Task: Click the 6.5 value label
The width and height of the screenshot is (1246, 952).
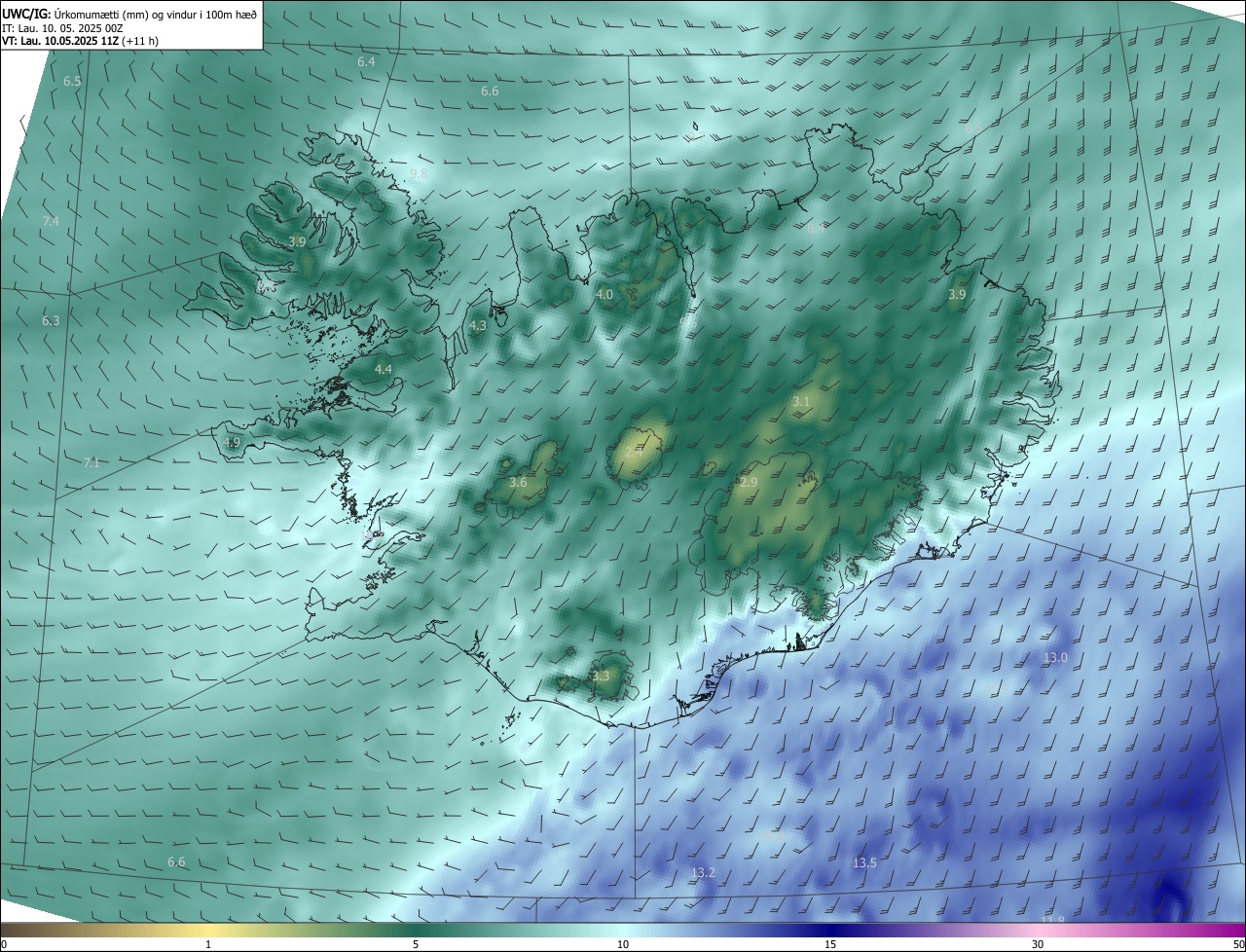Action: (x=72, y=82)
